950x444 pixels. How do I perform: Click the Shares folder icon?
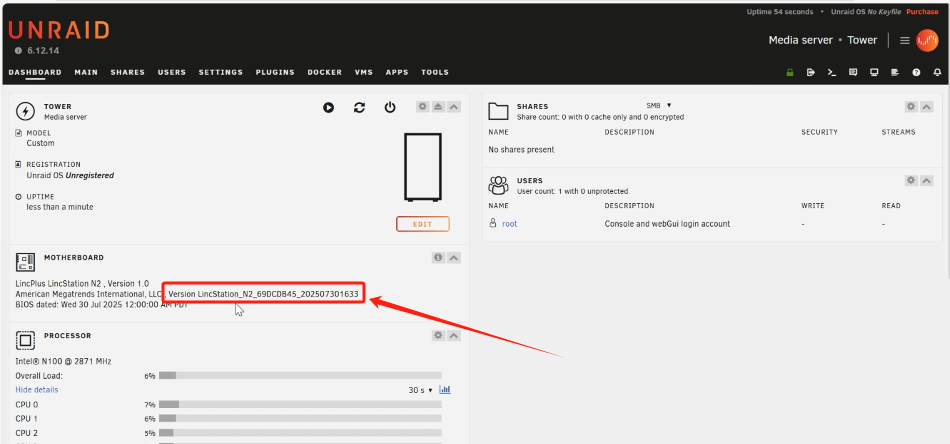[499, 111]
